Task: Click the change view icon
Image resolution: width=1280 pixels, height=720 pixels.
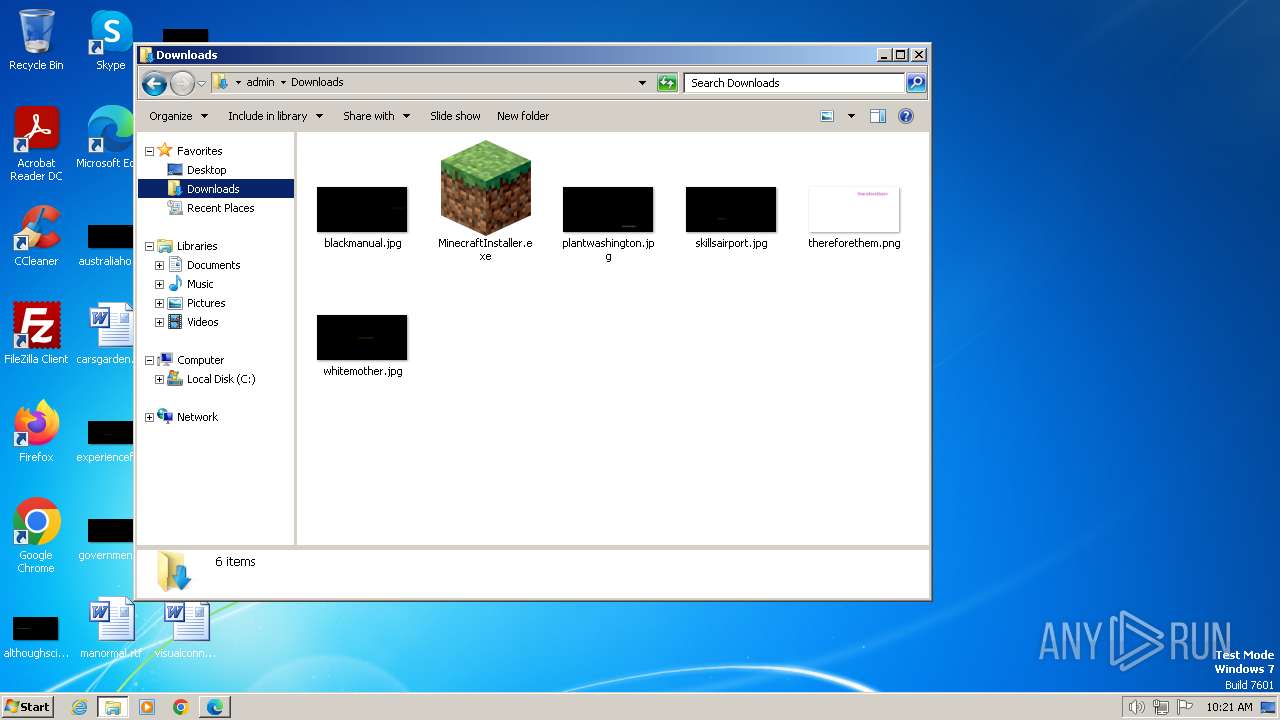Action: 827,116
